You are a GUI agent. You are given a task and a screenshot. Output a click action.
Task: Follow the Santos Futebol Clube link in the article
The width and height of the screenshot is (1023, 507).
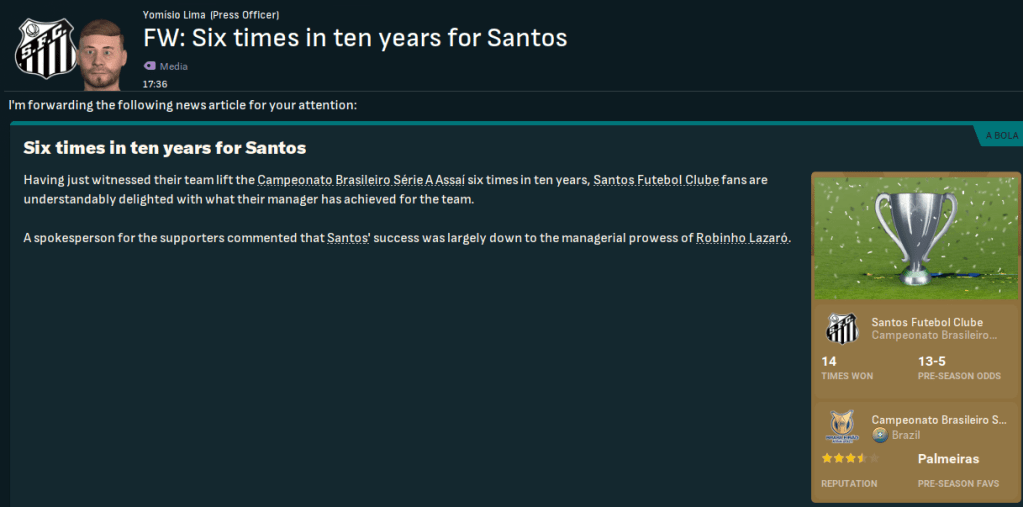tap(656, 180)
